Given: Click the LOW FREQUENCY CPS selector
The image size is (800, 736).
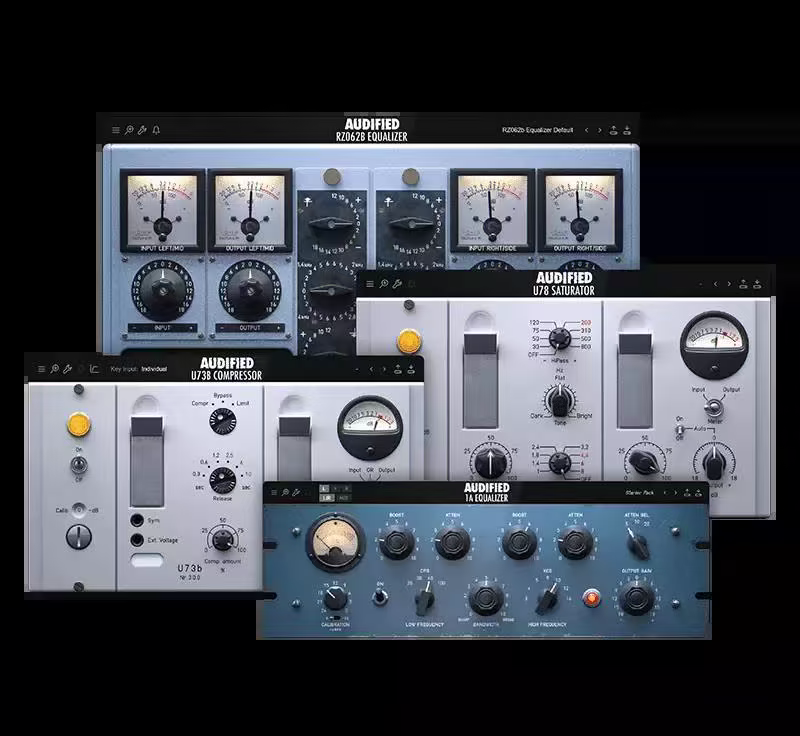Looking at the screenshot, I should 424,598.
